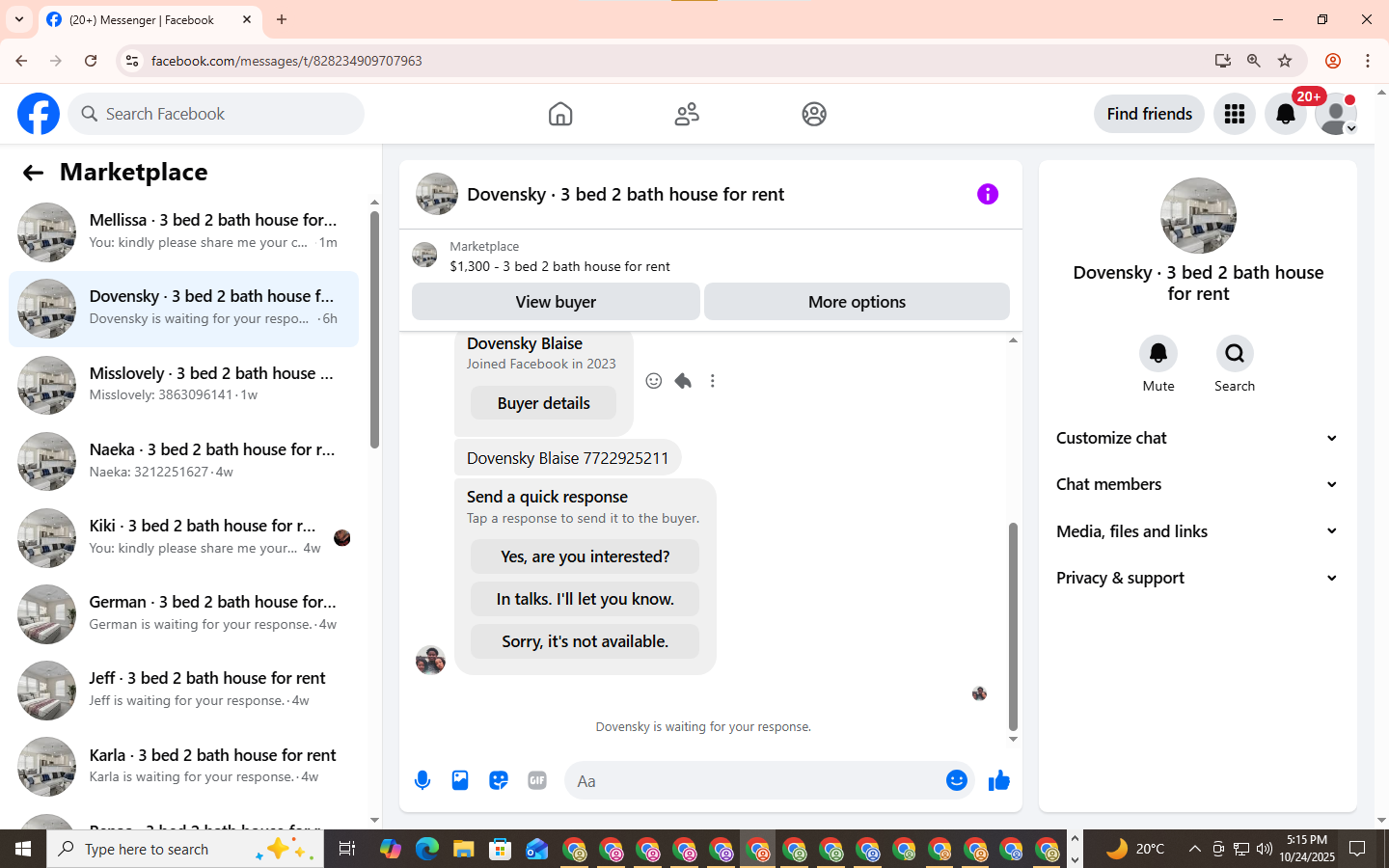1389x868 pixels.
Task: Click the message scrollbar in the chat pane
Action: click(x=1013, y=627)
